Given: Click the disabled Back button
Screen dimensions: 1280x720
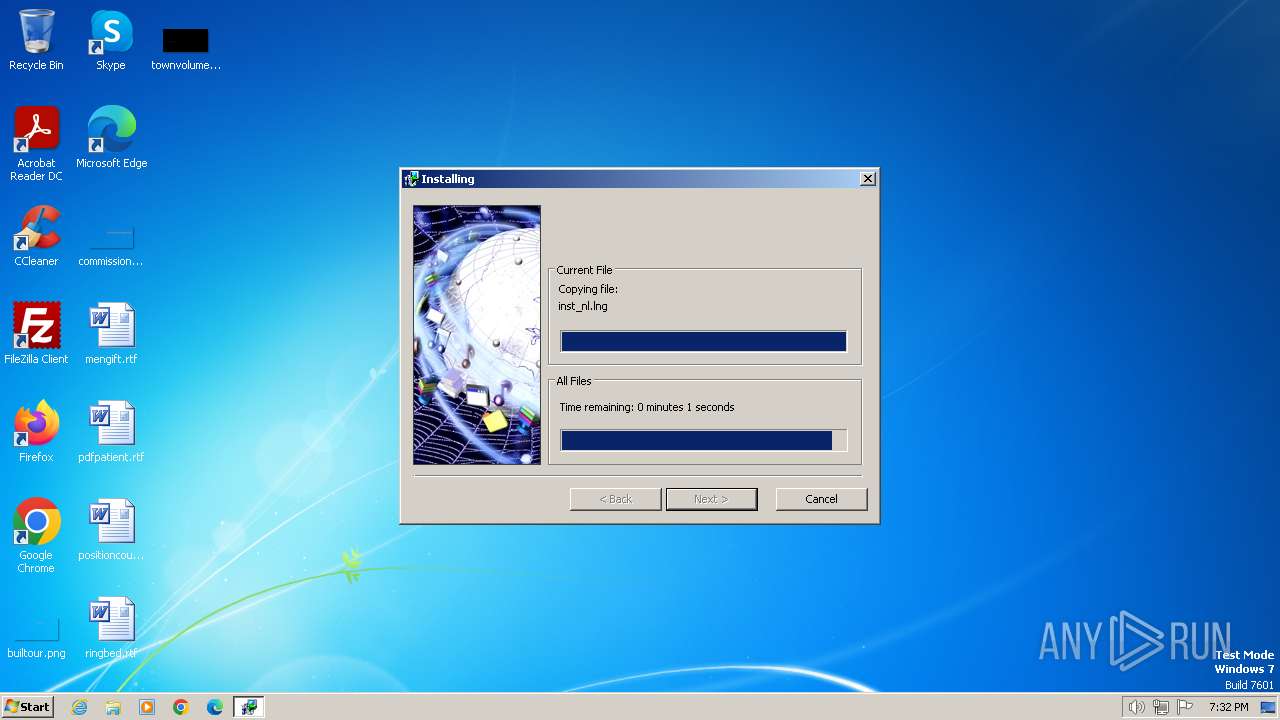Looking at the screenshot, I should coord(615,499).
